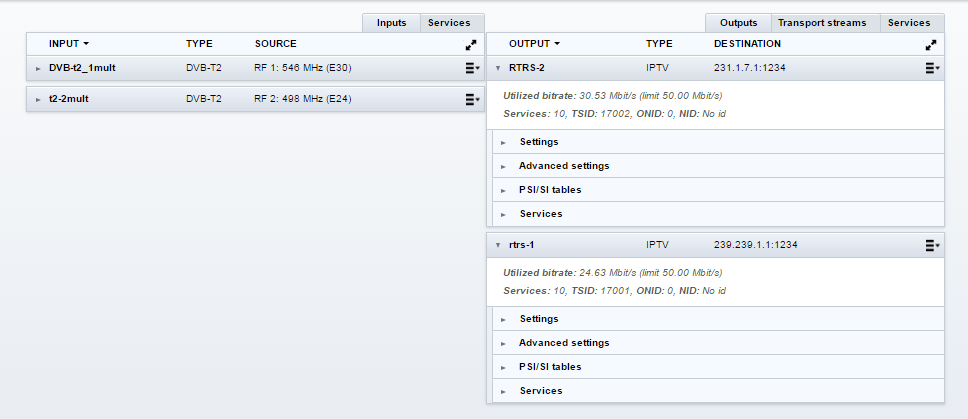
Task: Open the hamburger menu for rtrs-1 output
Action: coord(932,245)
